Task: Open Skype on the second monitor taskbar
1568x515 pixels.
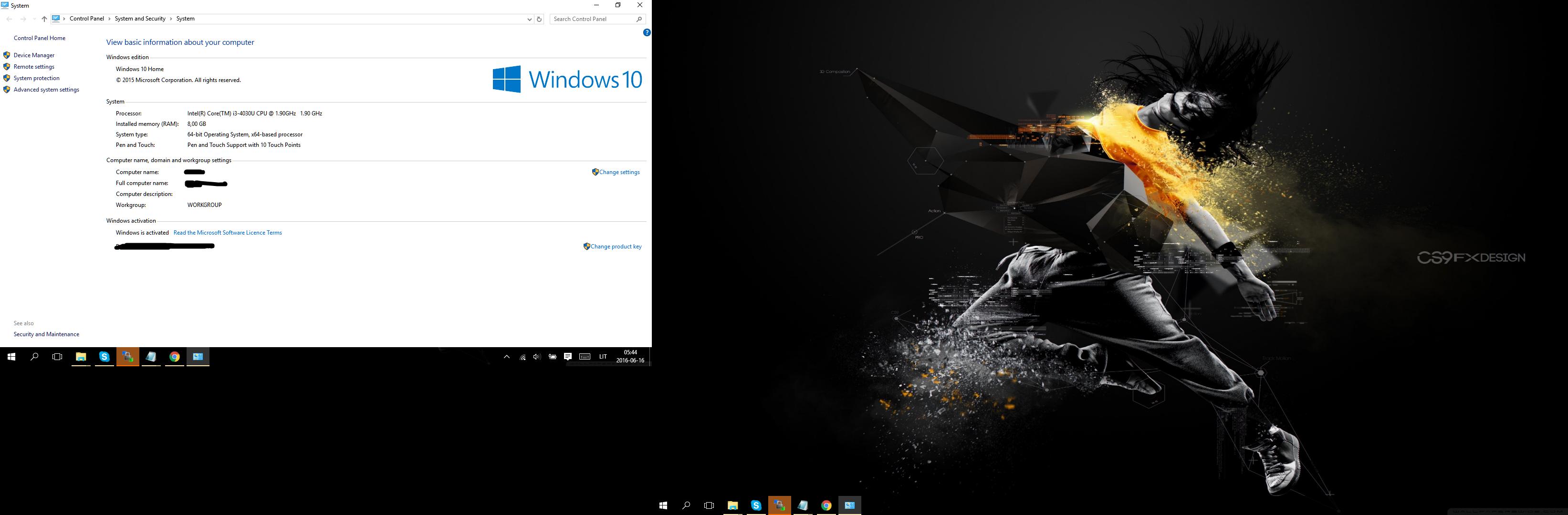Action: [756, 505]
